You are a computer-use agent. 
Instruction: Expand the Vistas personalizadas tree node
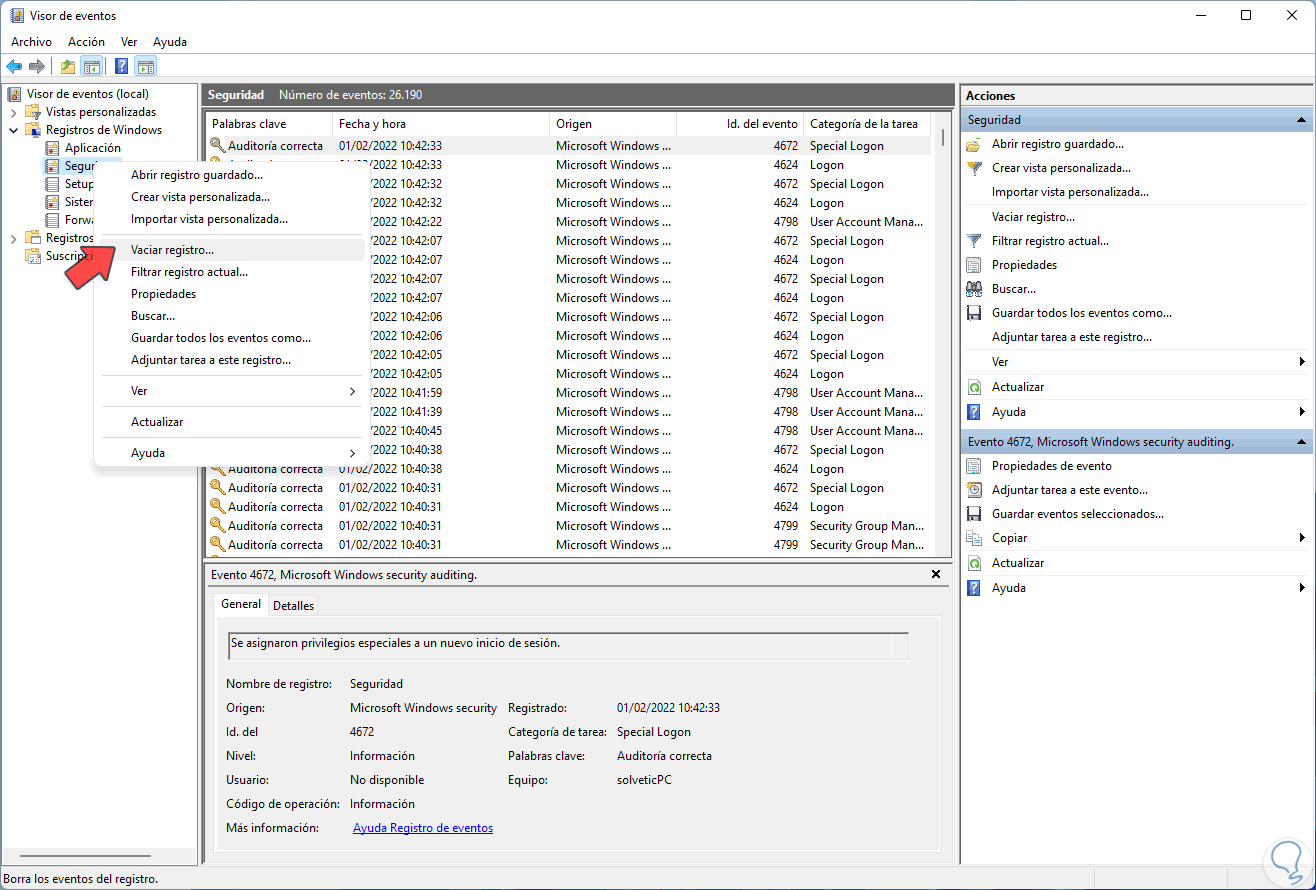(x=13, y=113)
